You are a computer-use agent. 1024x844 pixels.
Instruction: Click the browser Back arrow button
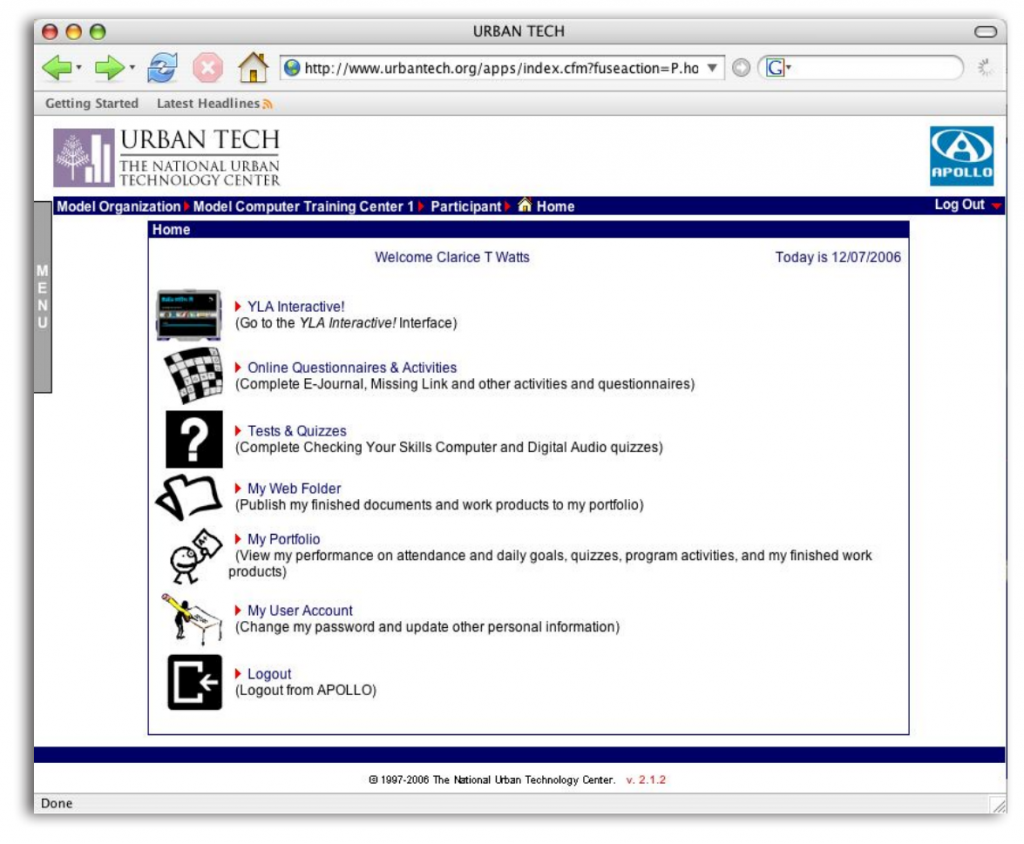(57, 67)
